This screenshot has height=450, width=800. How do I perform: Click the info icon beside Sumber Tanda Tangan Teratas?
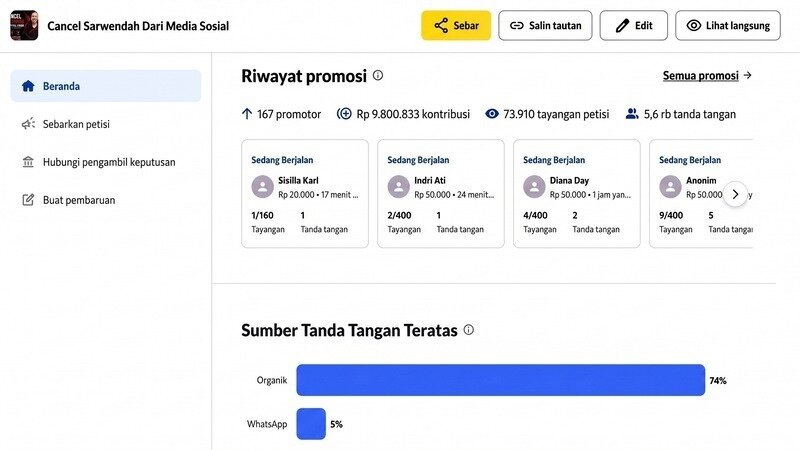point(468,330)
